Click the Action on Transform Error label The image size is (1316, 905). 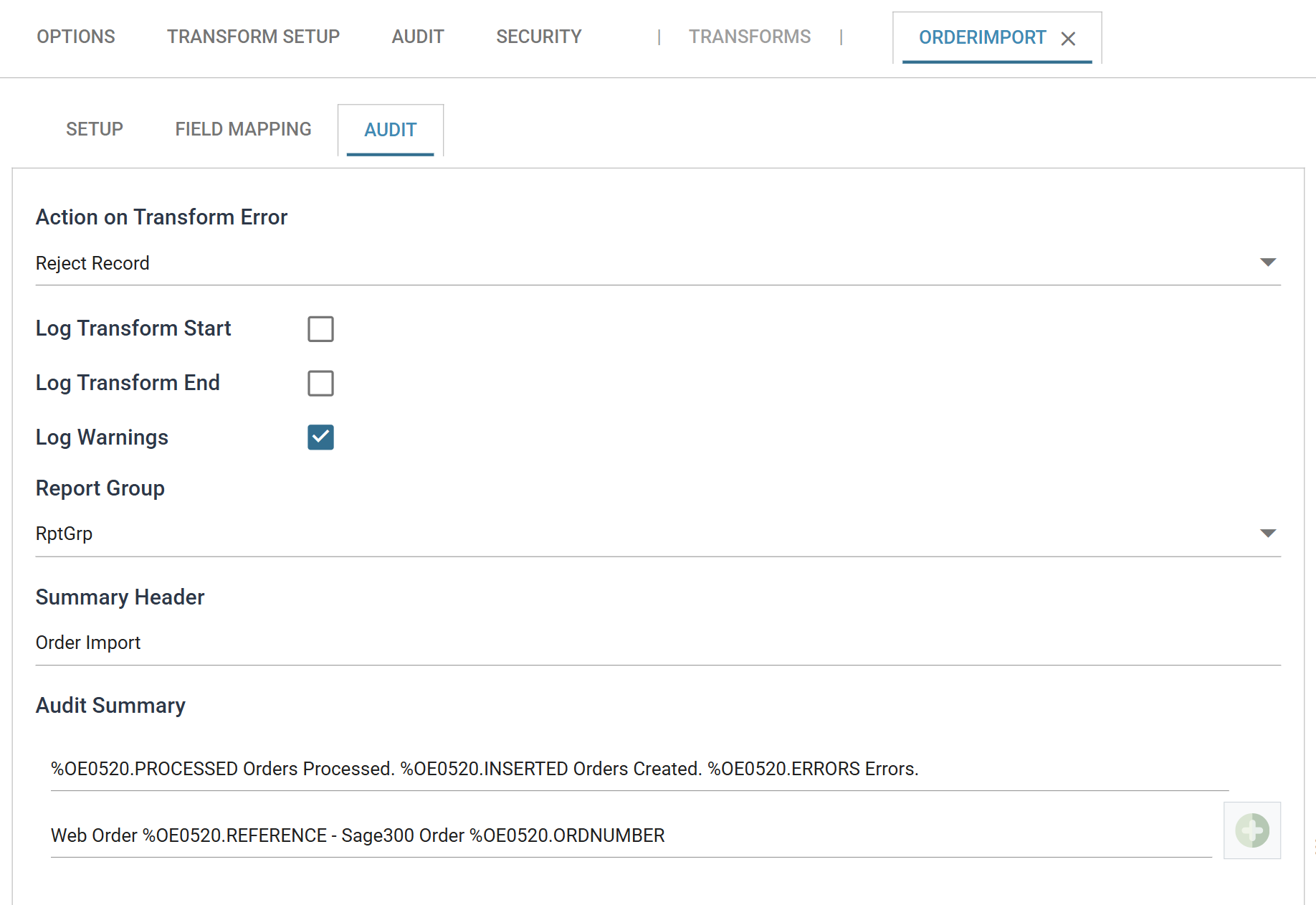pos(161,217)
